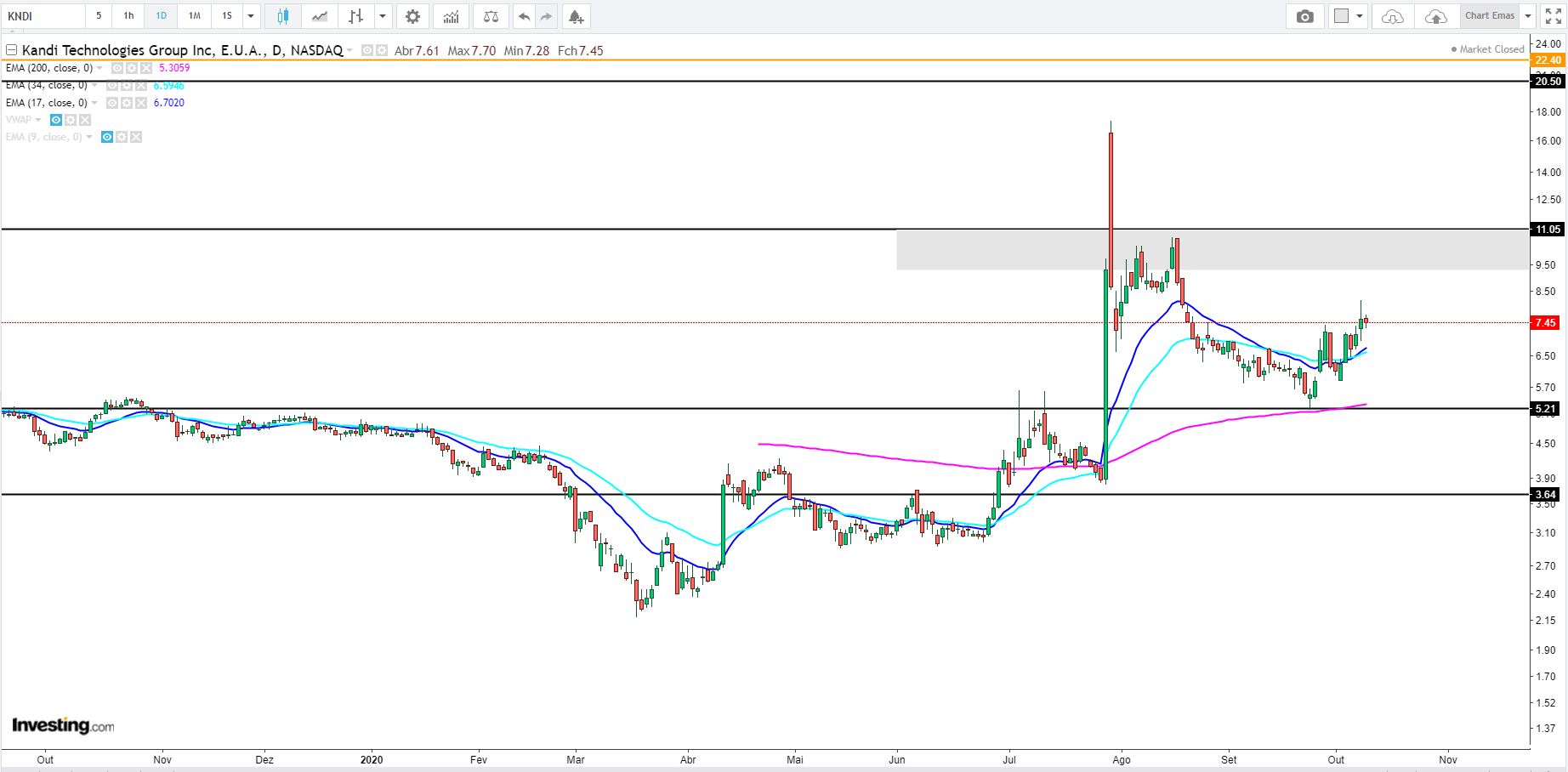This screenshot has height=772, width=1568.
Task: Open settings for EMA 200 indicator
Action: point(132,68)
